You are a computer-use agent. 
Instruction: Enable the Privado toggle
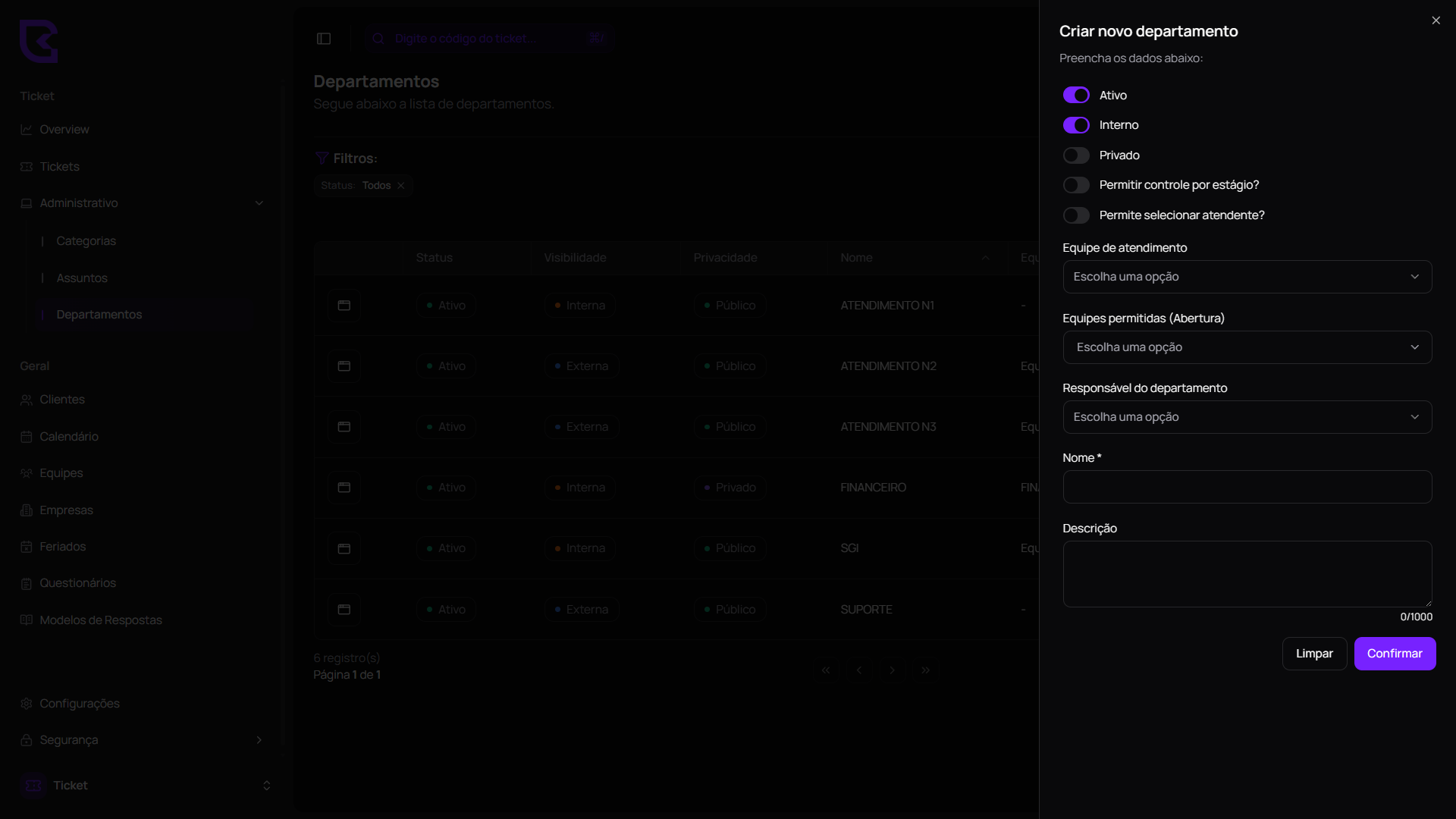pyautogui.click(x=1075, y=155)
